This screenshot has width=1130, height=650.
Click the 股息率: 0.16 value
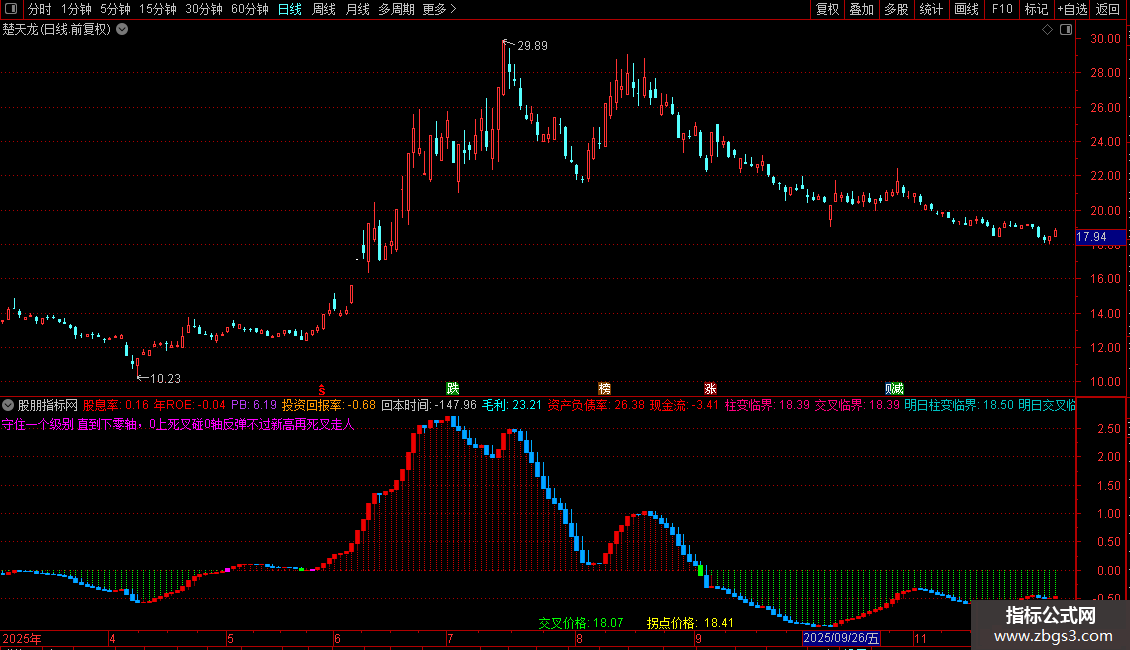point(116,406)
